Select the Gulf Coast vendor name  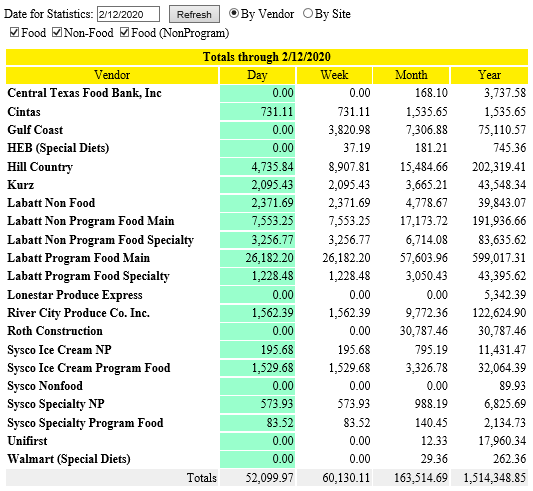tap(35, 130)
